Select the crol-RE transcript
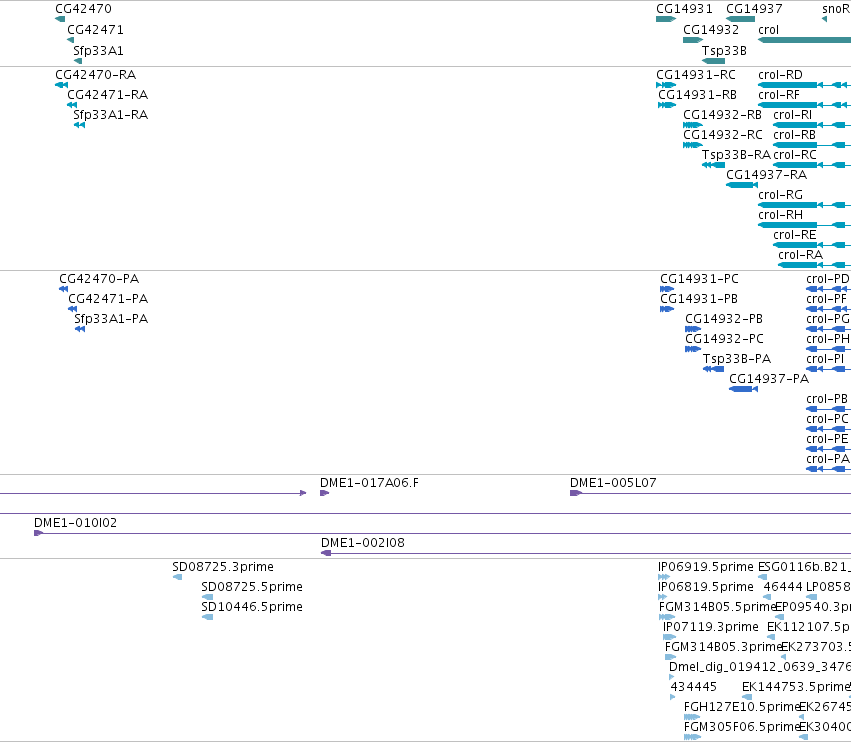851x742 pixels. coord(795,236)
